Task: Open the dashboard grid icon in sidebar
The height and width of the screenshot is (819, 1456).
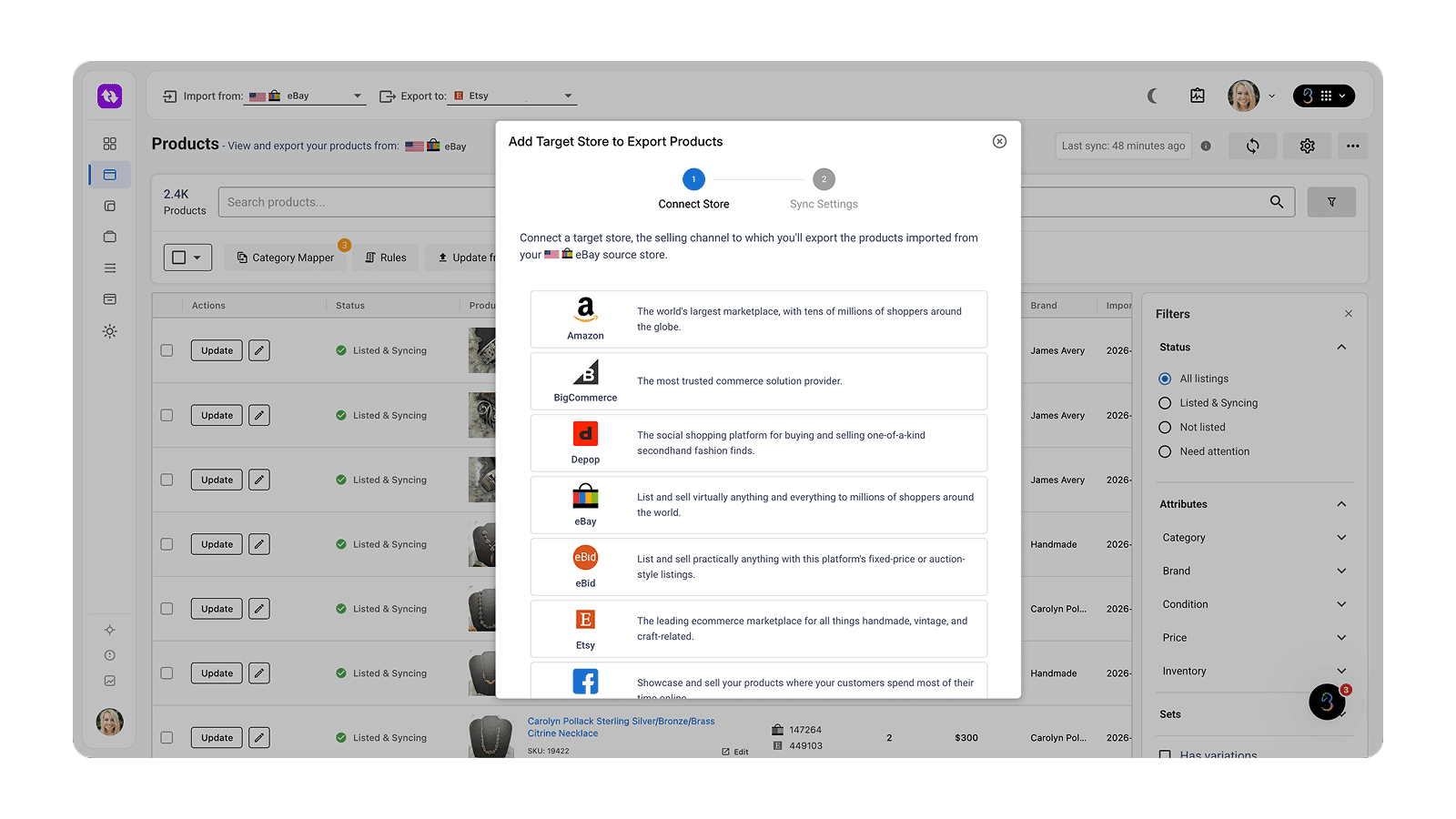Action: click(110, 144)
